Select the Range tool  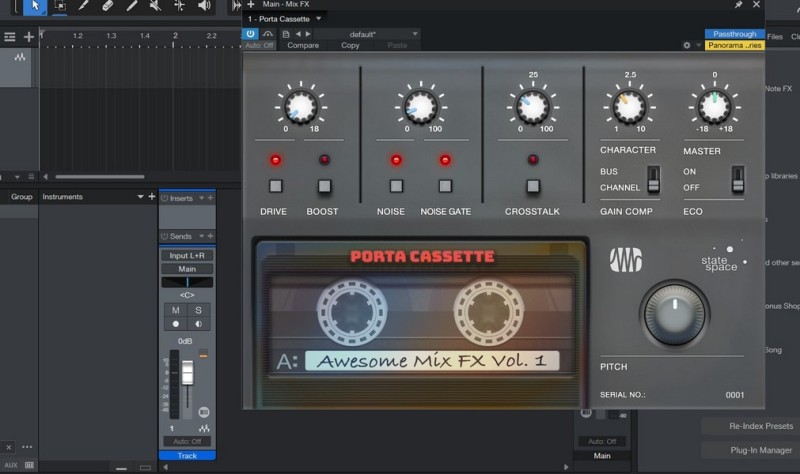(x=60, y=6)
